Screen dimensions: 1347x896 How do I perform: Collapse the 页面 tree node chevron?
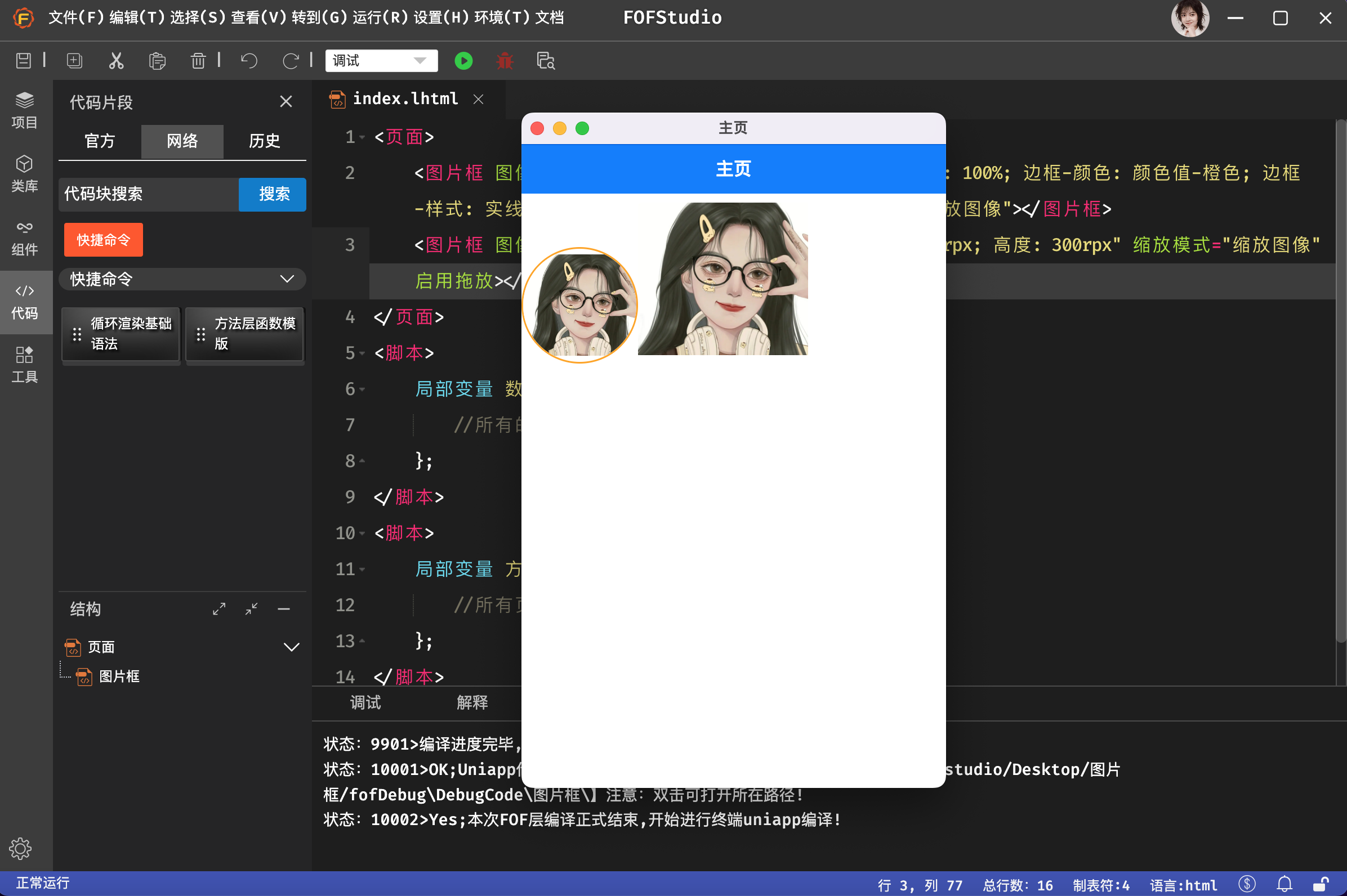point(292,647)
